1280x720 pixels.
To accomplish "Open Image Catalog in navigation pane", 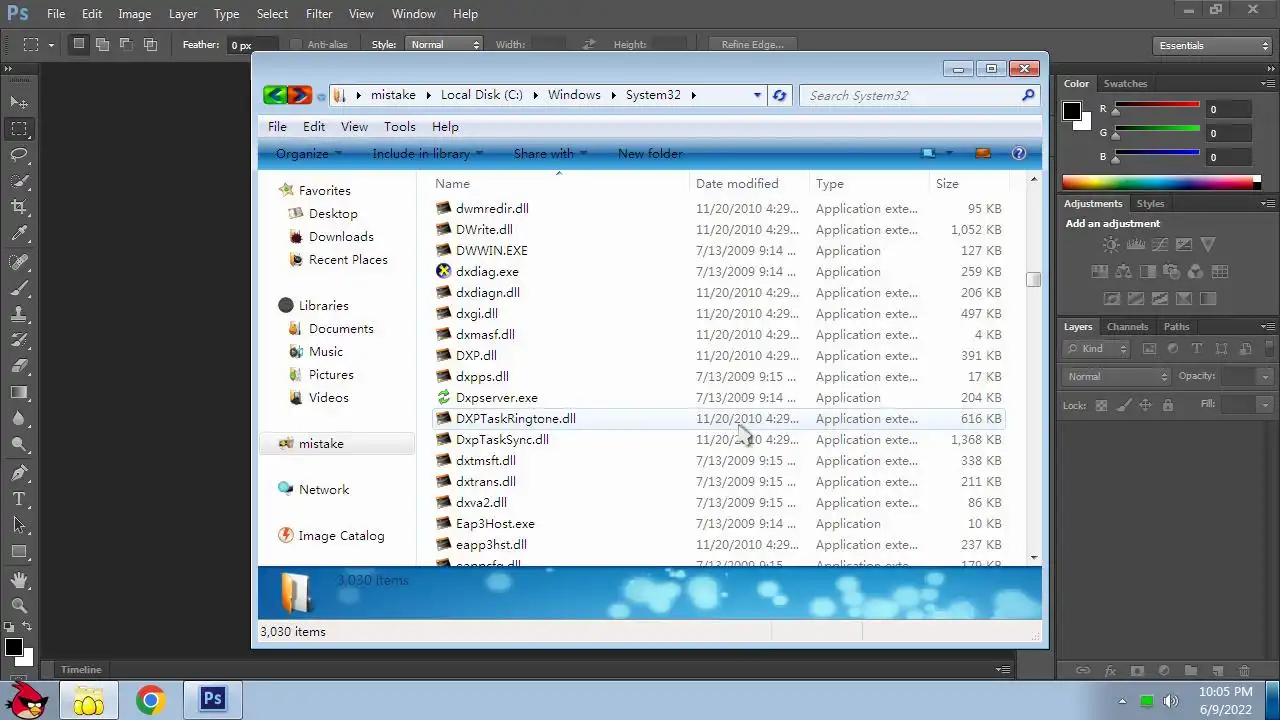I will coord(341,535).
